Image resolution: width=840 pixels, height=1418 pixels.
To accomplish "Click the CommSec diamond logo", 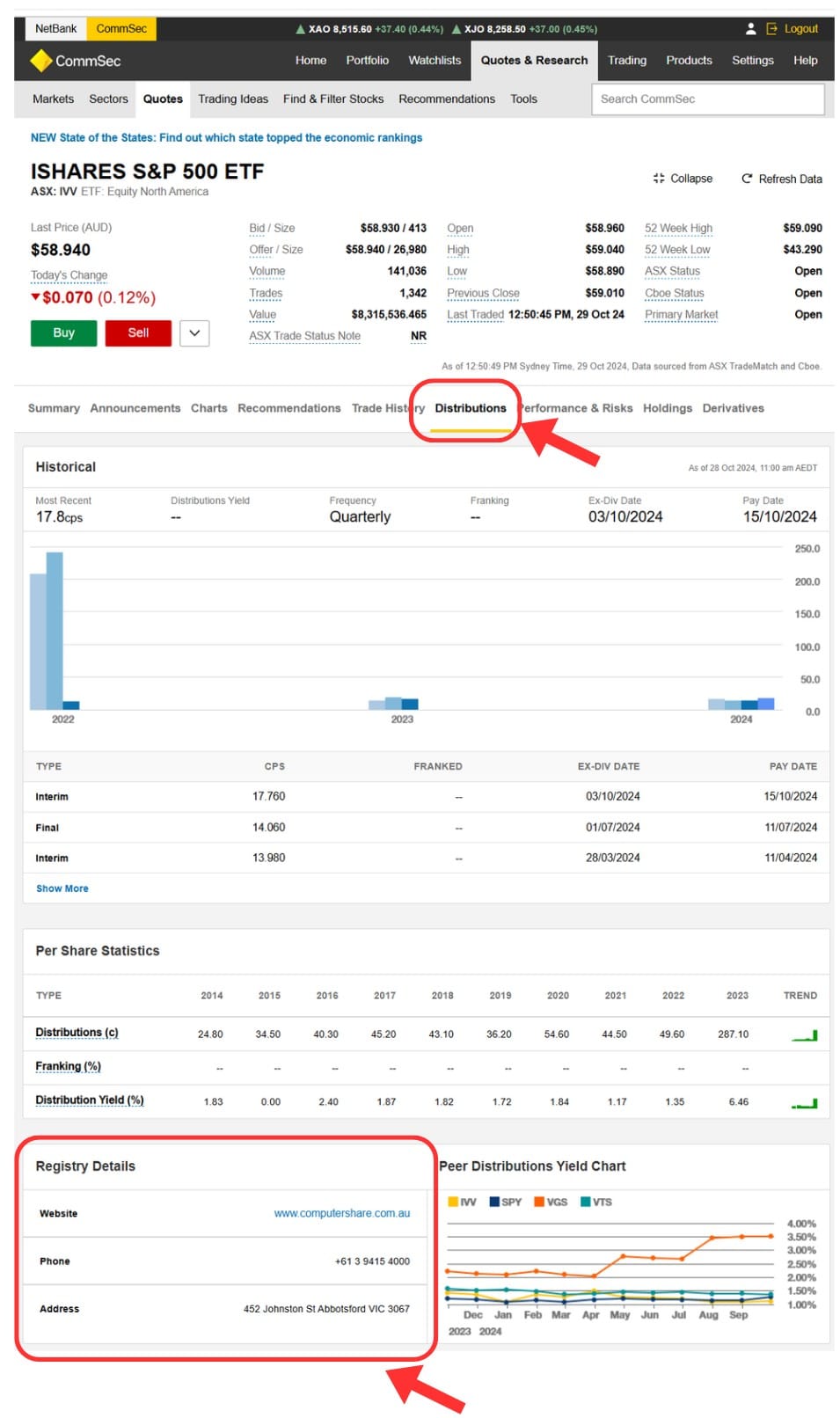I will pyautogui.click(x=40, y=61).
